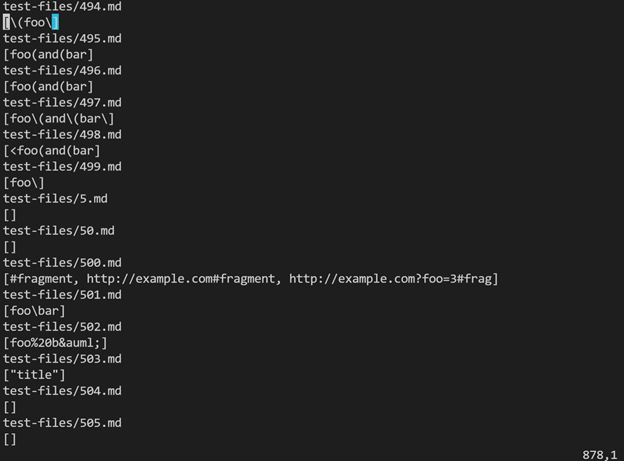Click the test-files/497.md filename
Screen dimensions: 624x461
point(62,103)
